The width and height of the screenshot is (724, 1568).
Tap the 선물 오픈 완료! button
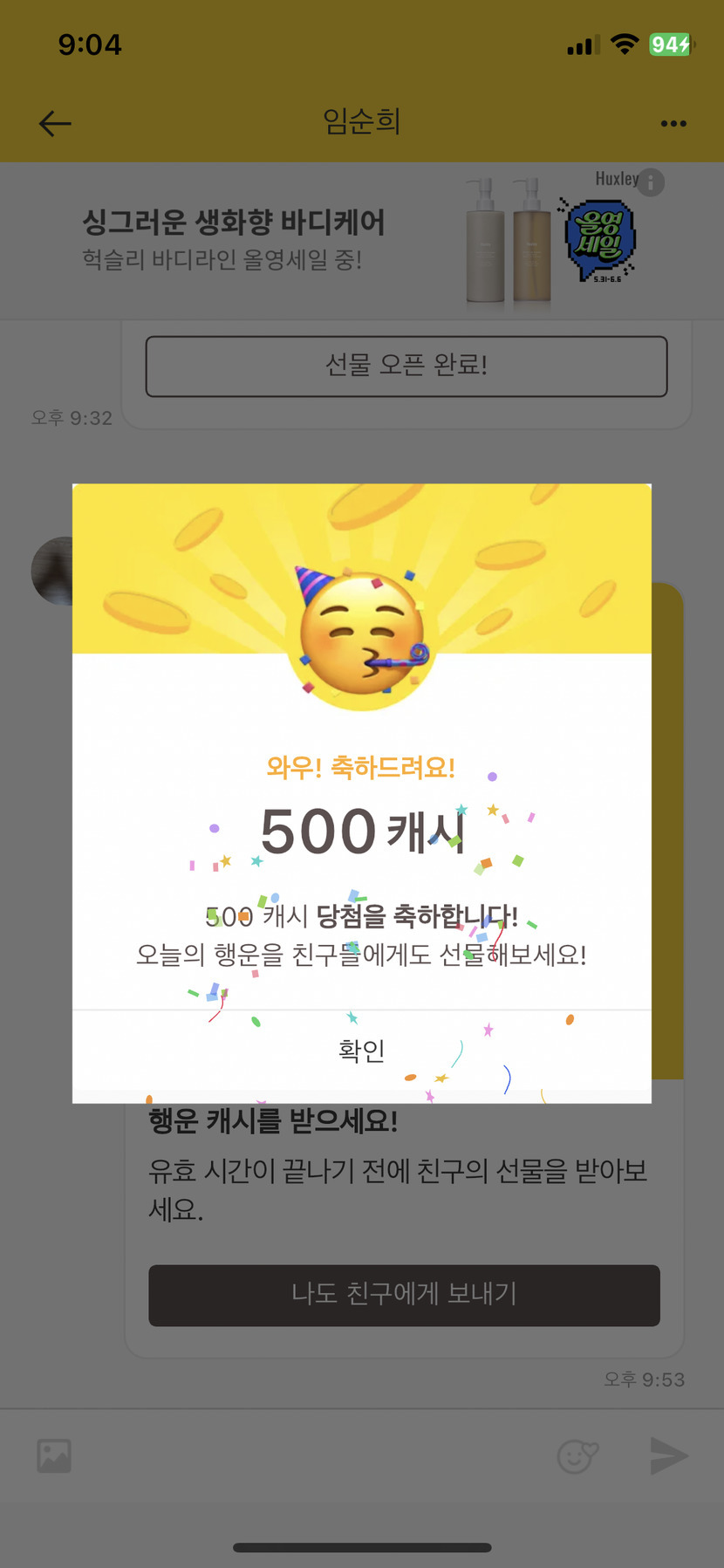406,366
